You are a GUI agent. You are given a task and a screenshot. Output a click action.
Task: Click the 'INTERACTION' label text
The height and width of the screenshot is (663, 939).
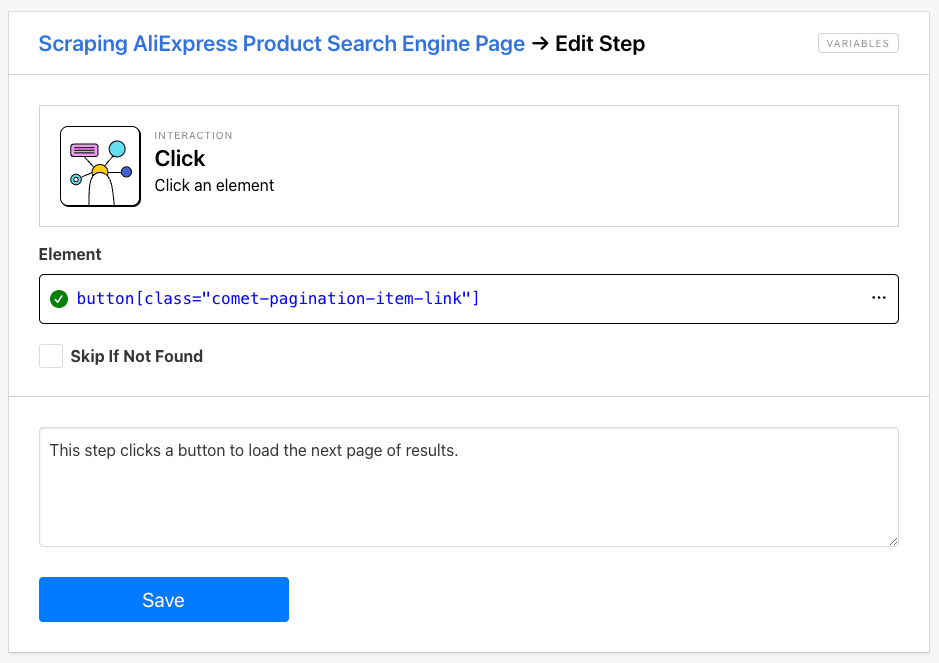(x=193, y=136)
